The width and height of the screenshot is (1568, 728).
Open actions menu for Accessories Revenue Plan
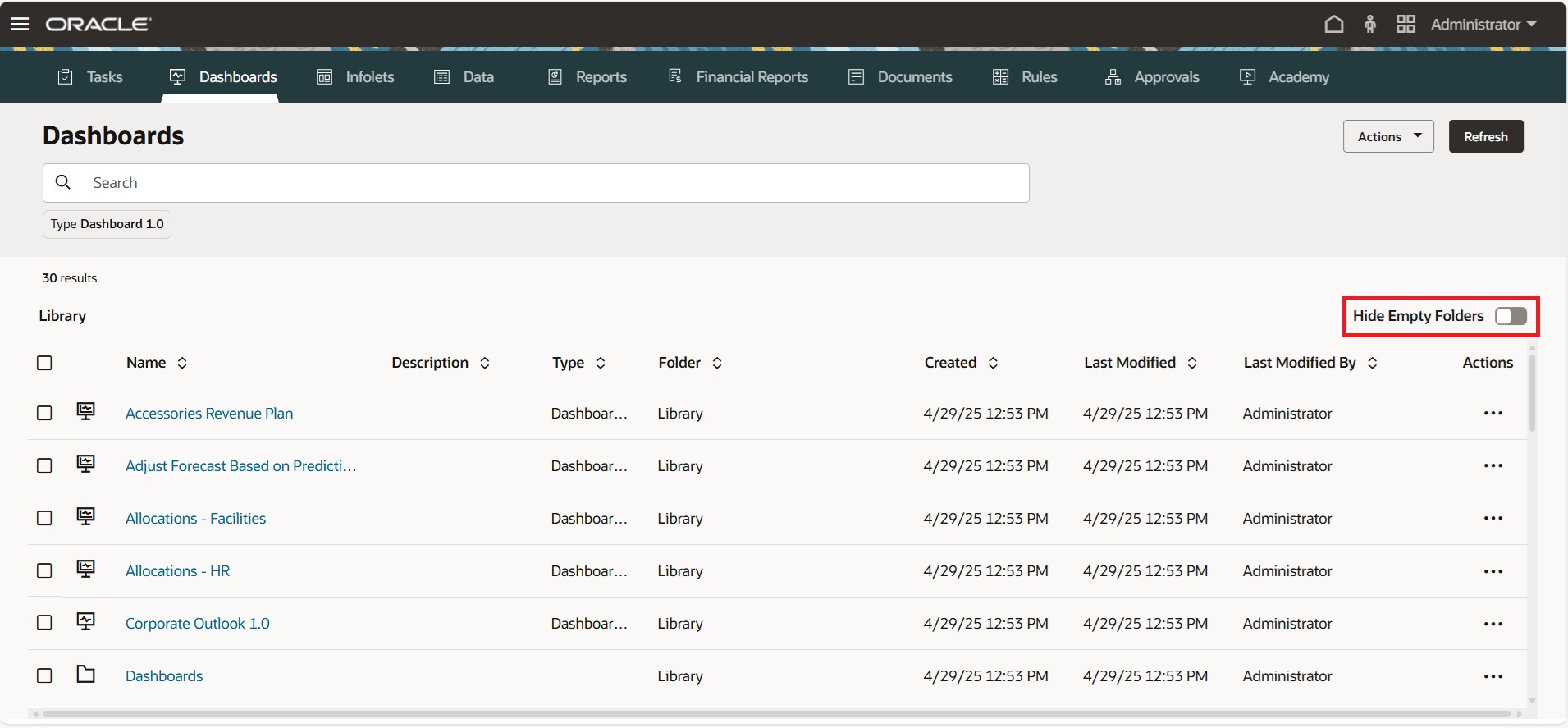[1493, 413]
